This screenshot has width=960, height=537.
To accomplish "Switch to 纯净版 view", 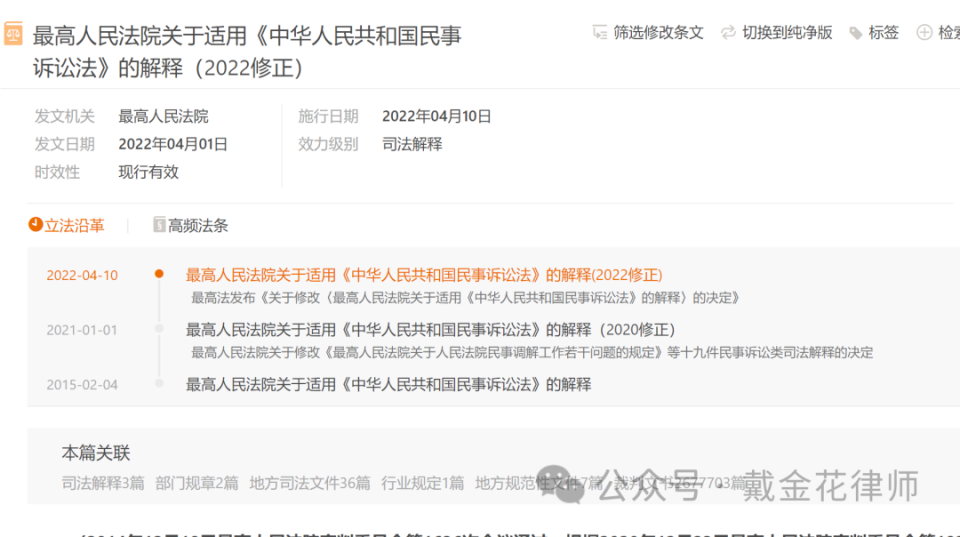I will pyautogui.click(x=787, y=32).
